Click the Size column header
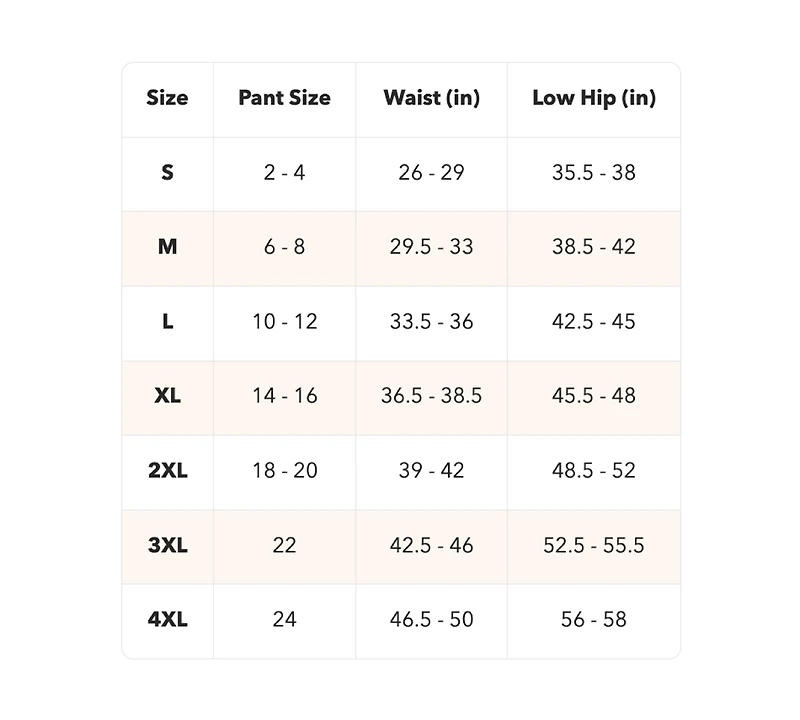Screen dimensions: 800x720 [167, 98]
